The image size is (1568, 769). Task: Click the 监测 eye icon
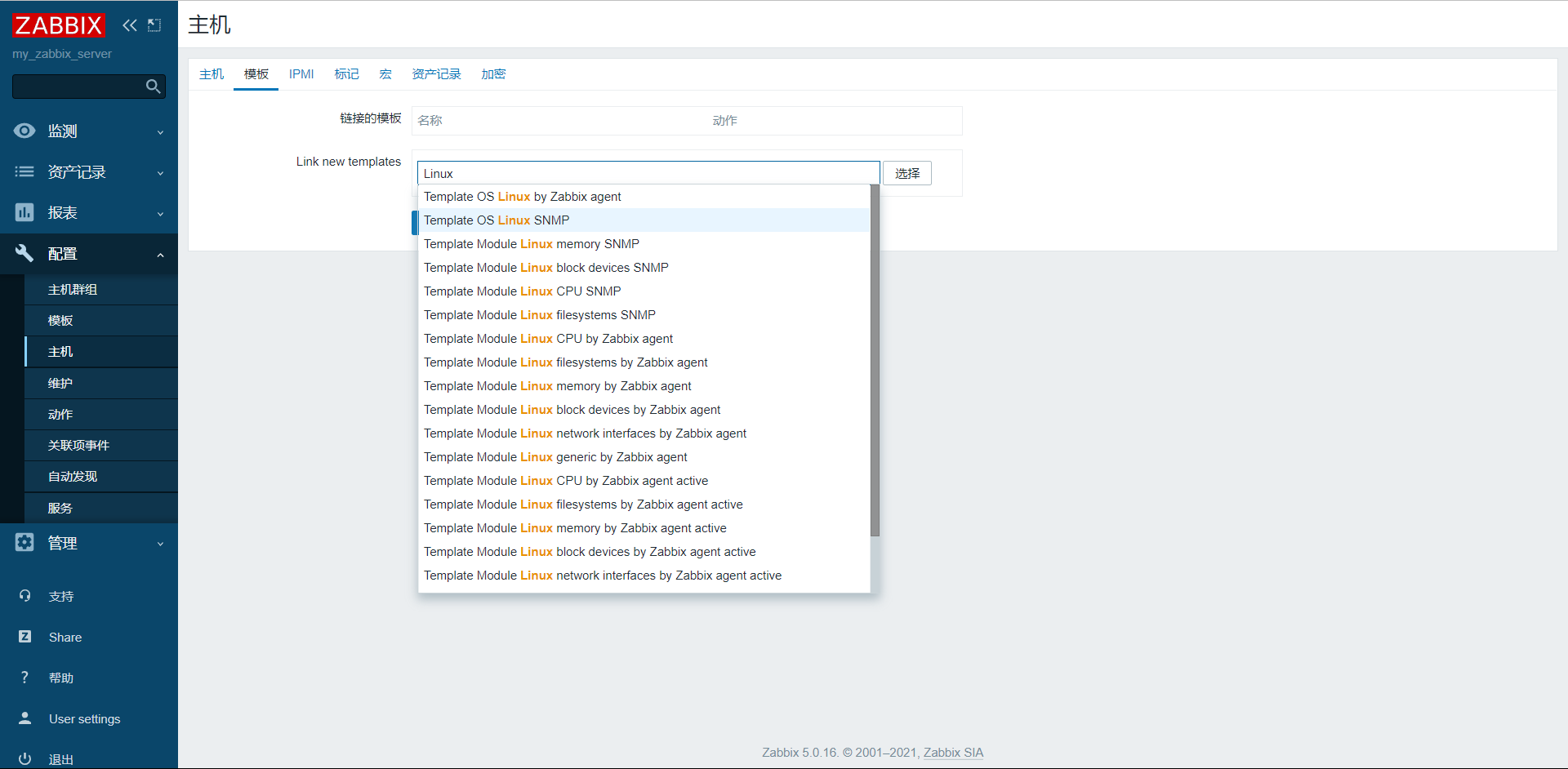[24, 131]
